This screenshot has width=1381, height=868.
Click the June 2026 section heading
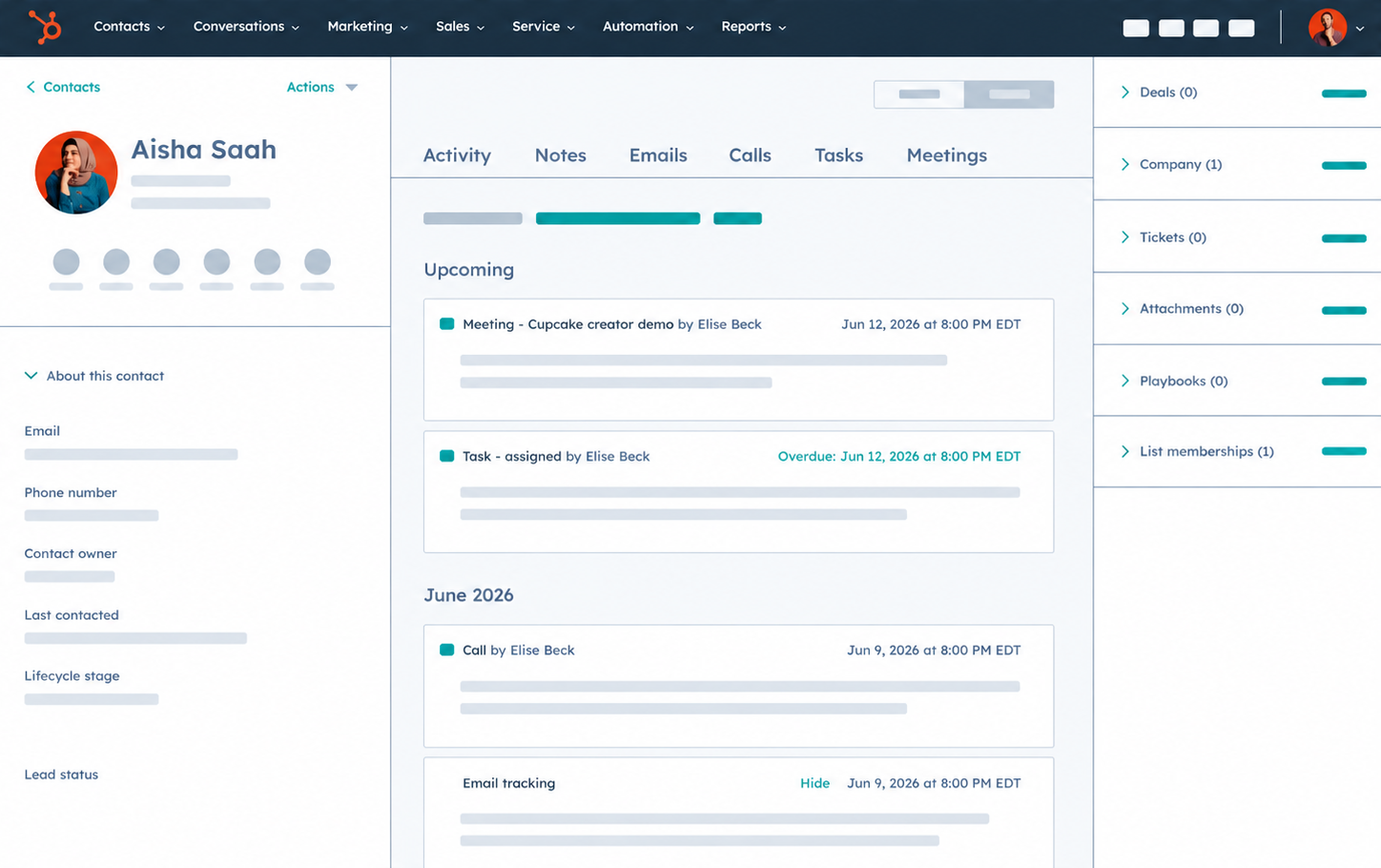tap(469, 595)
